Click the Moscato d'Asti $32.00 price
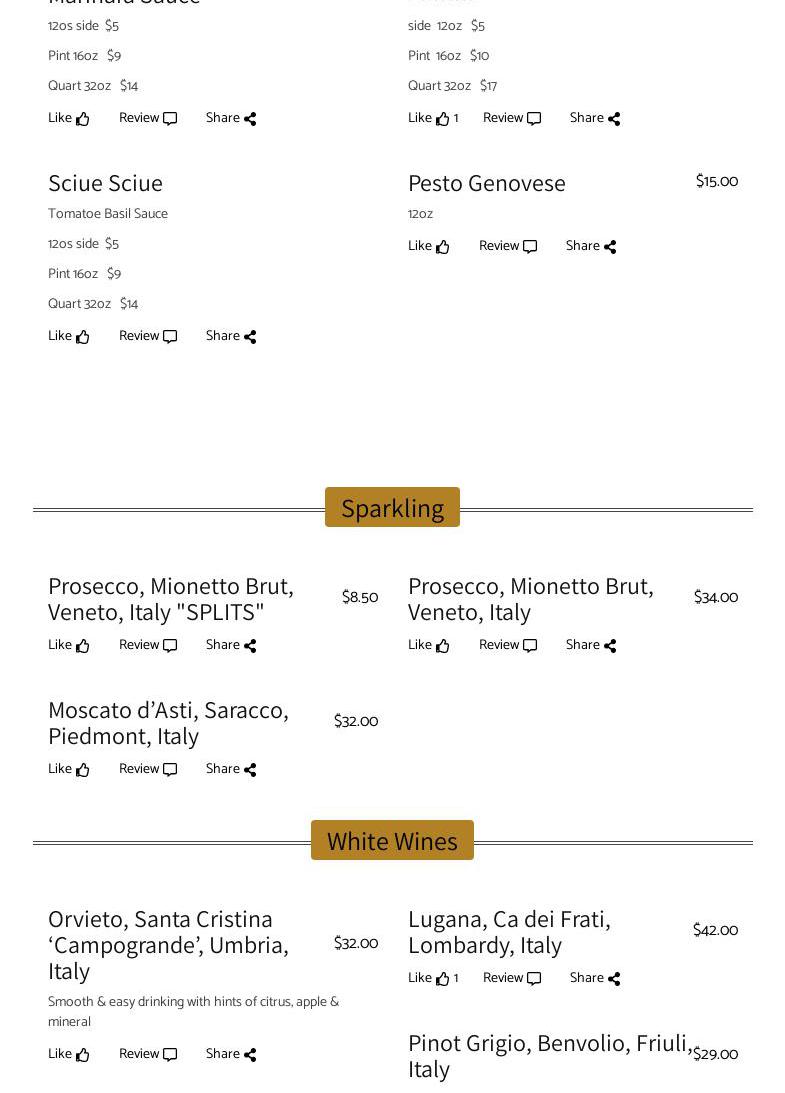The image size is (785, 1093). pos(355,721)
